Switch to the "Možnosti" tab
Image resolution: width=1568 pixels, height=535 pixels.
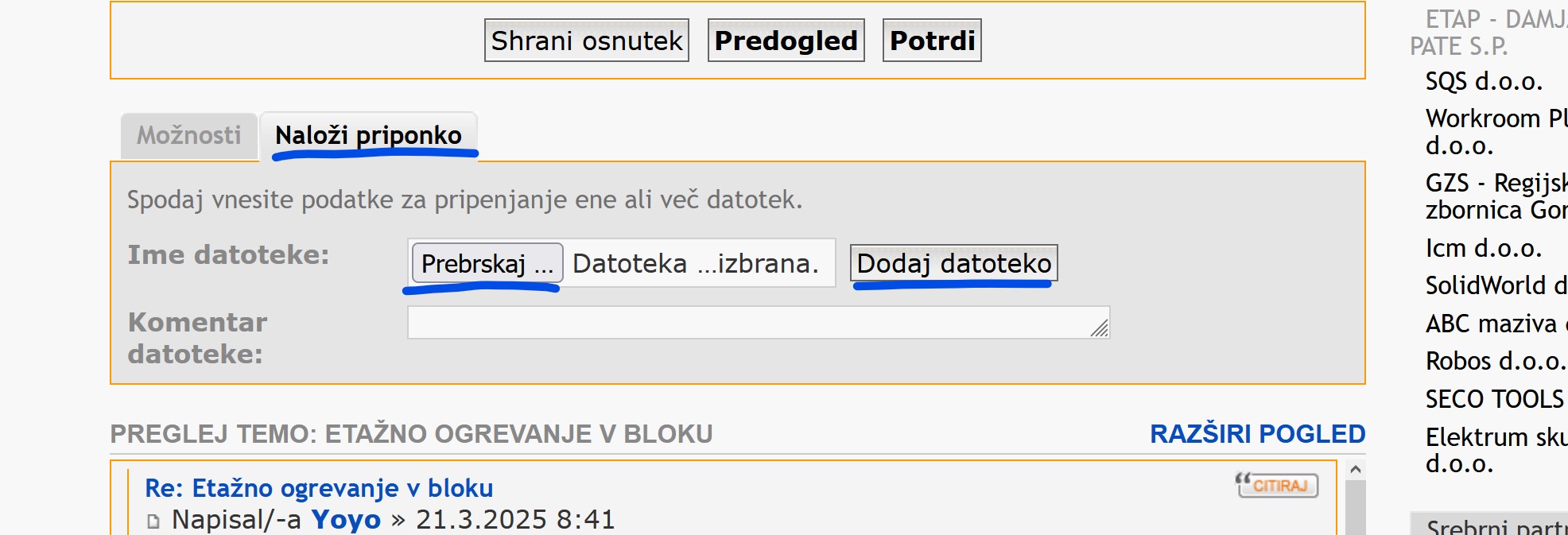[188, 135]
